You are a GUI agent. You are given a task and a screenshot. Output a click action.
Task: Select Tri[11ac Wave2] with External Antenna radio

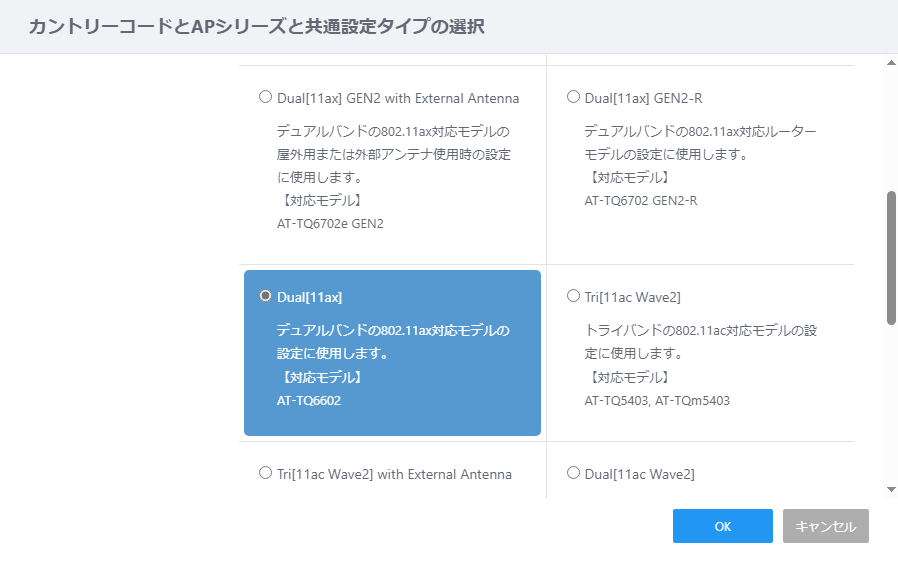pos(265,473)
